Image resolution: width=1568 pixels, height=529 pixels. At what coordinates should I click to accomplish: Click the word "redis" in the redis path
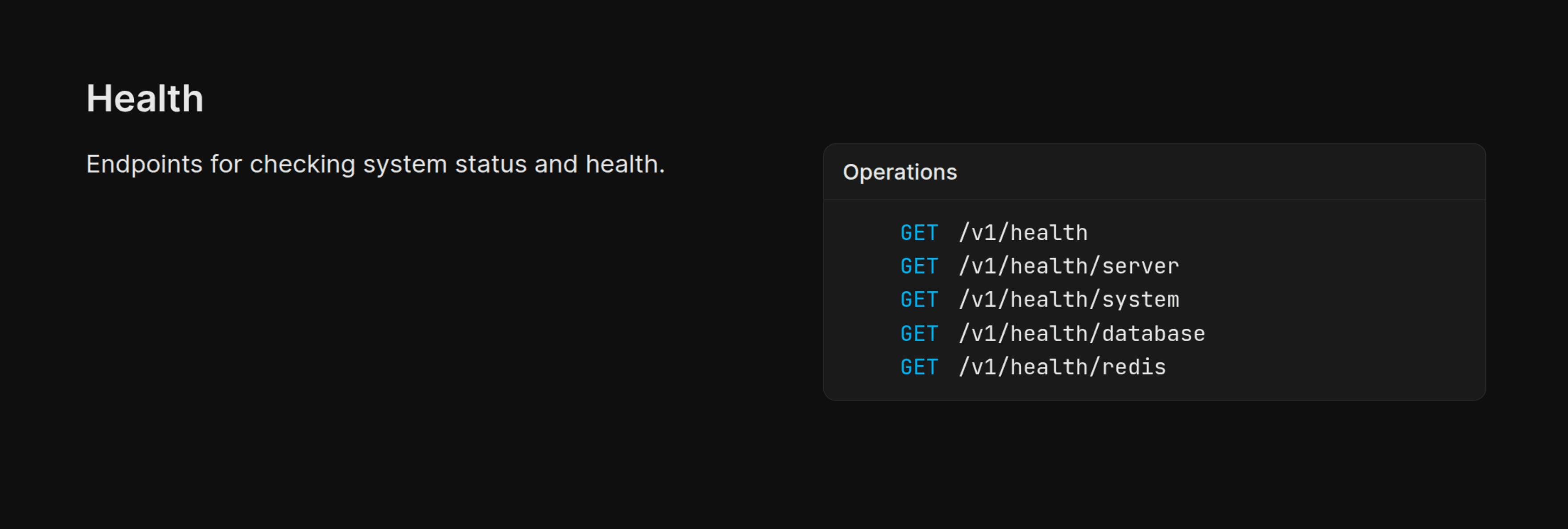pyautogui.click(x=1134, y=367)
